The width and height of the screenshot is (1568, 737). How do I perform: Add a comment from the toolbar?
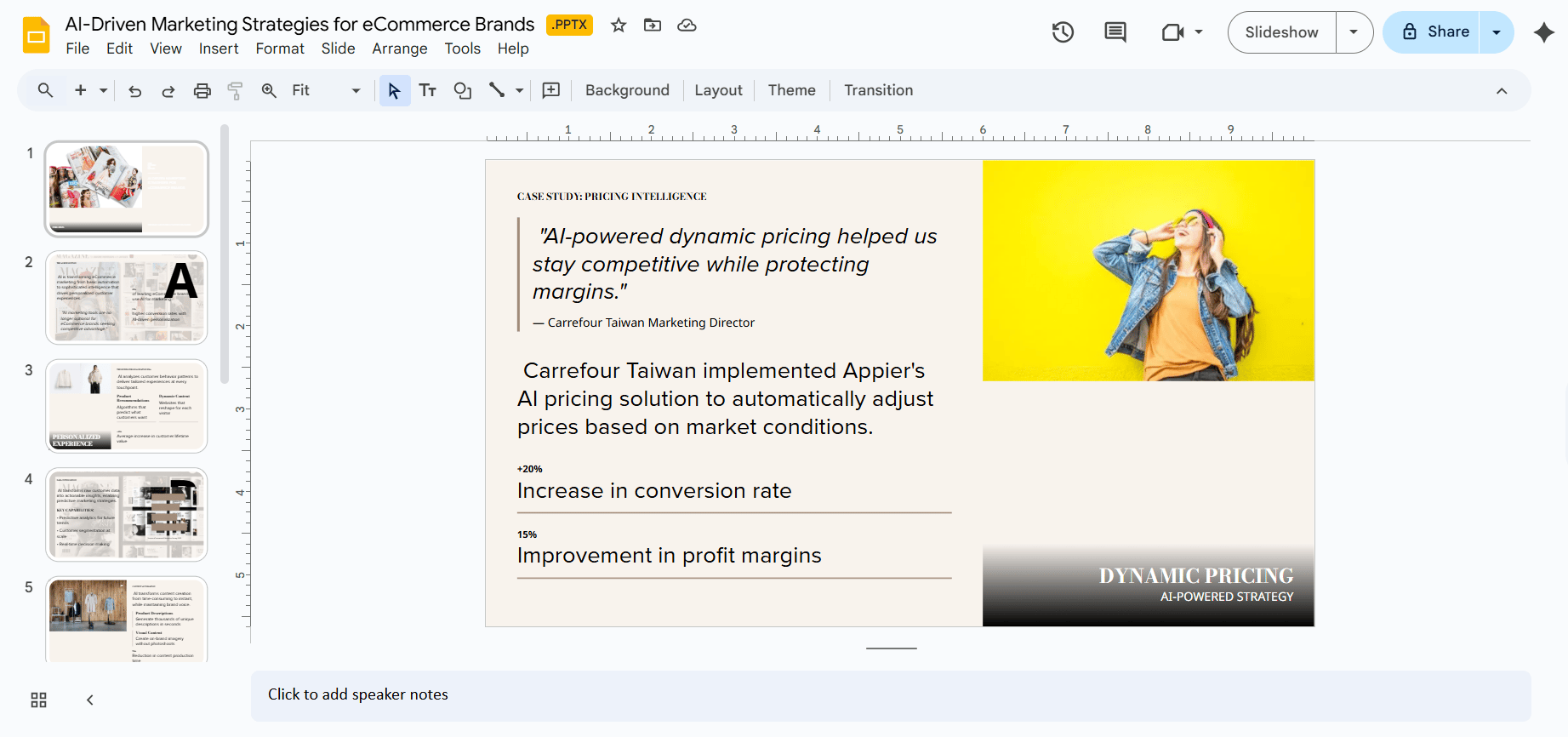tap(551, 90)
